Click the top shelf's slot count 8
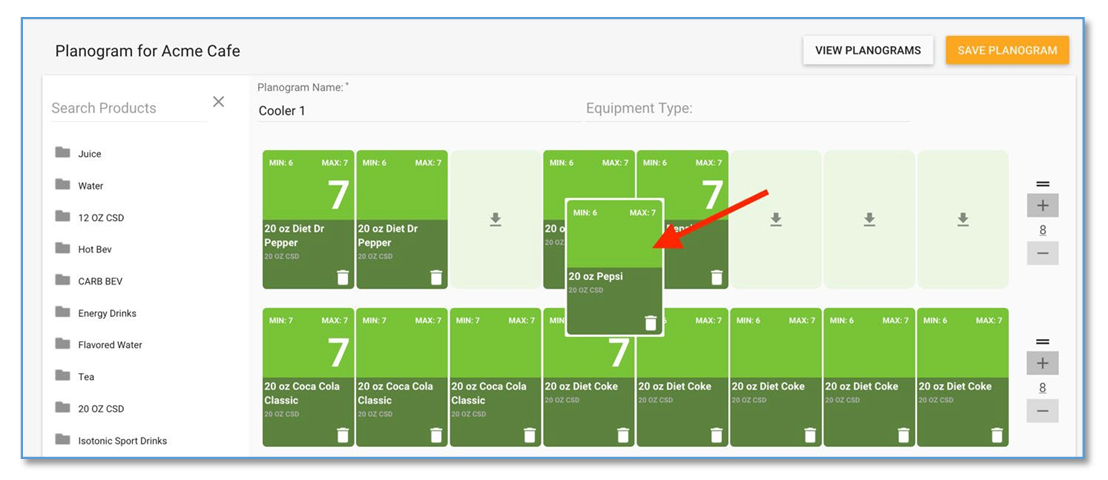 pos(1042,230)
